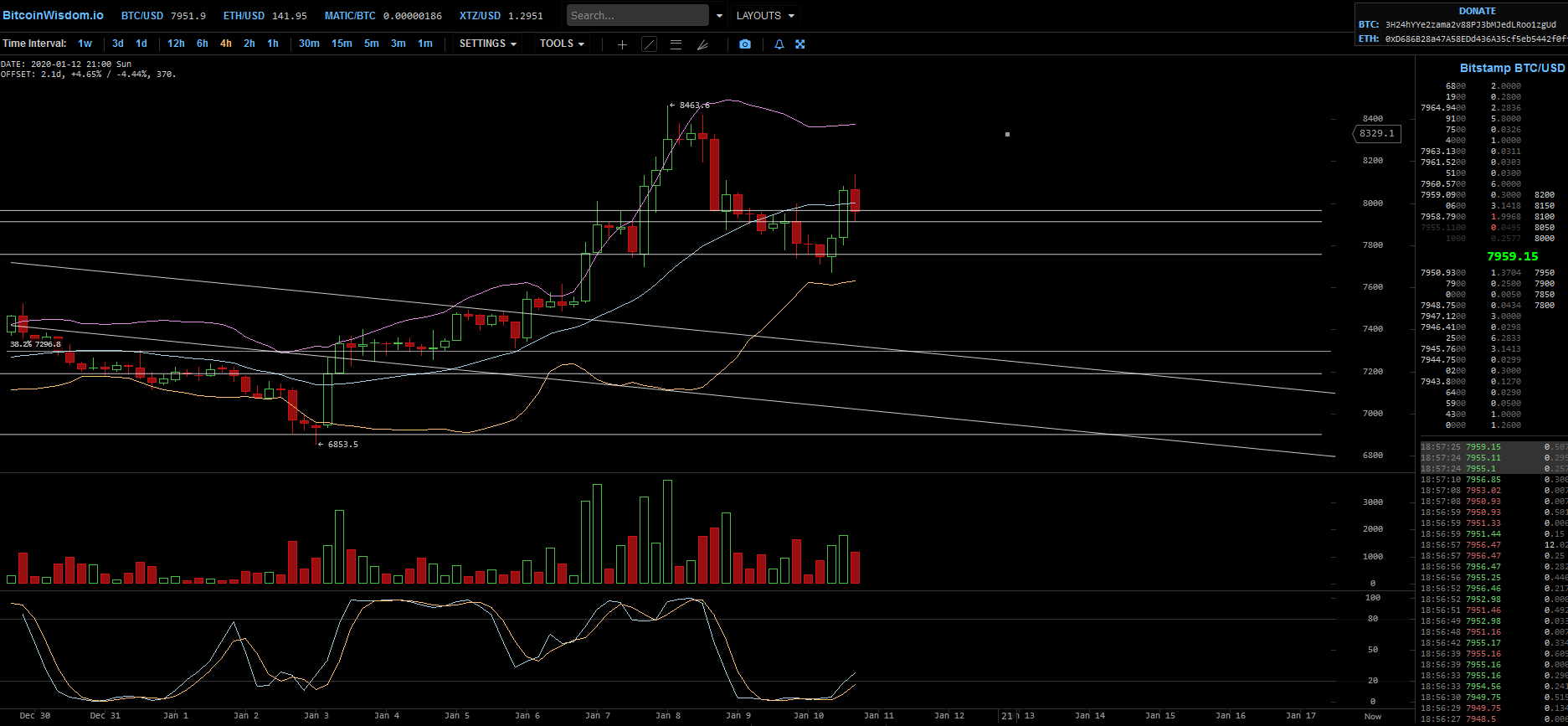
Task: Click the 7850 depth level
Action: (1545, 295)
